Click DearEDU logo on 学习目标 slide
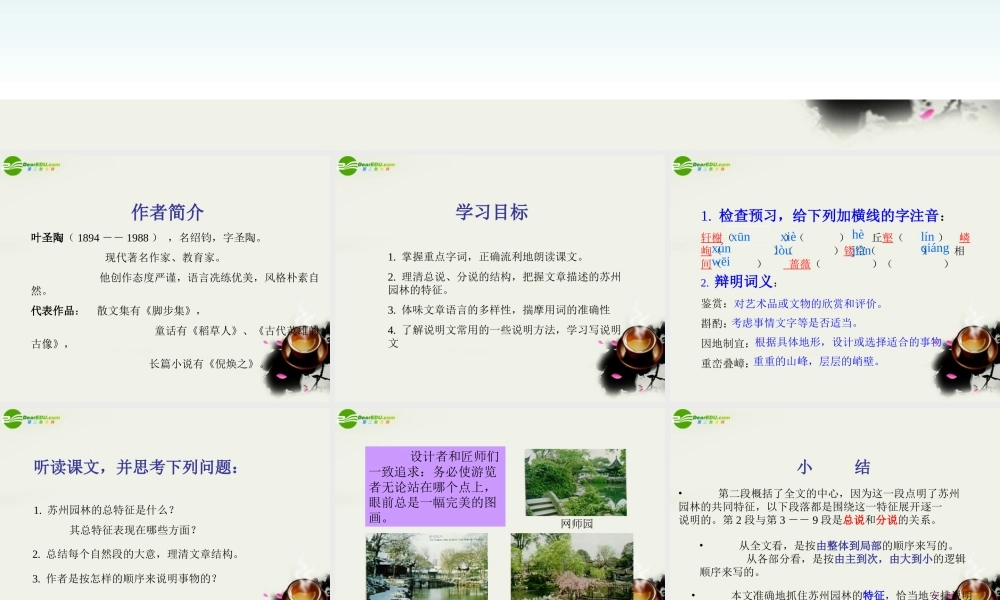 [367, 166]
